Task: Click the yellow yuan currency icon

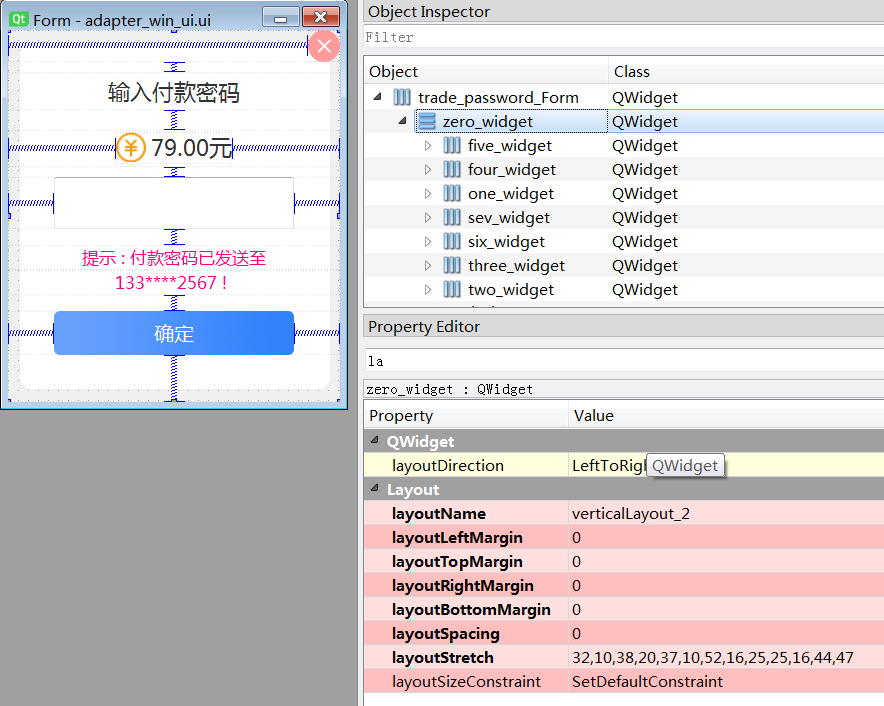Action: pos(130,148)
